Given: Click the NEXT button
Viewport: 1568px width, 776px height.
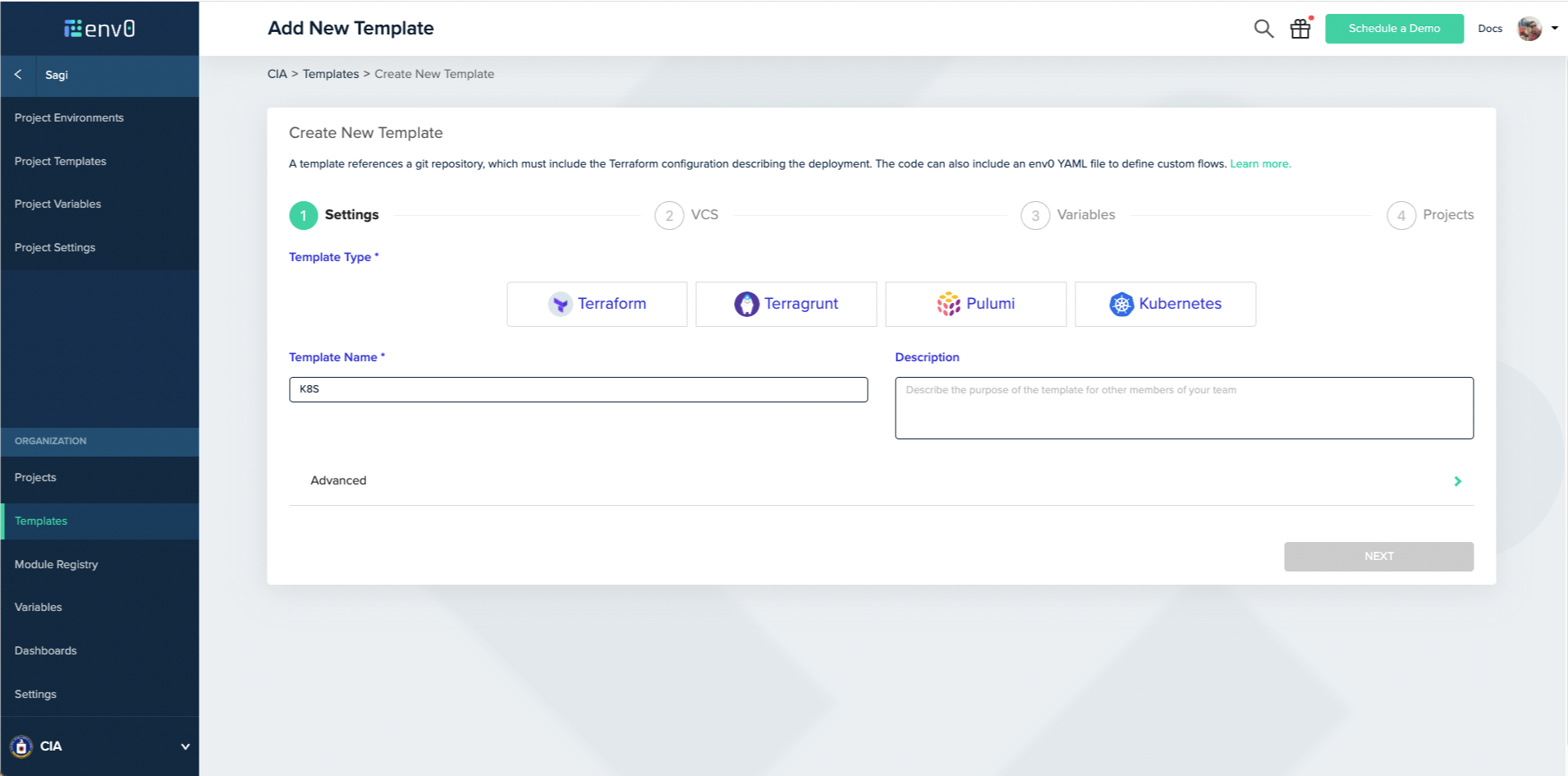Looking at the screenshot, I should click(1378, 557).
